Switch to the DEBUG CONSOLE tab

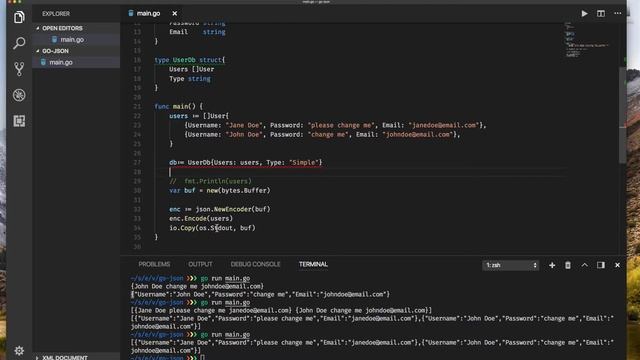[x=256, y=264]
